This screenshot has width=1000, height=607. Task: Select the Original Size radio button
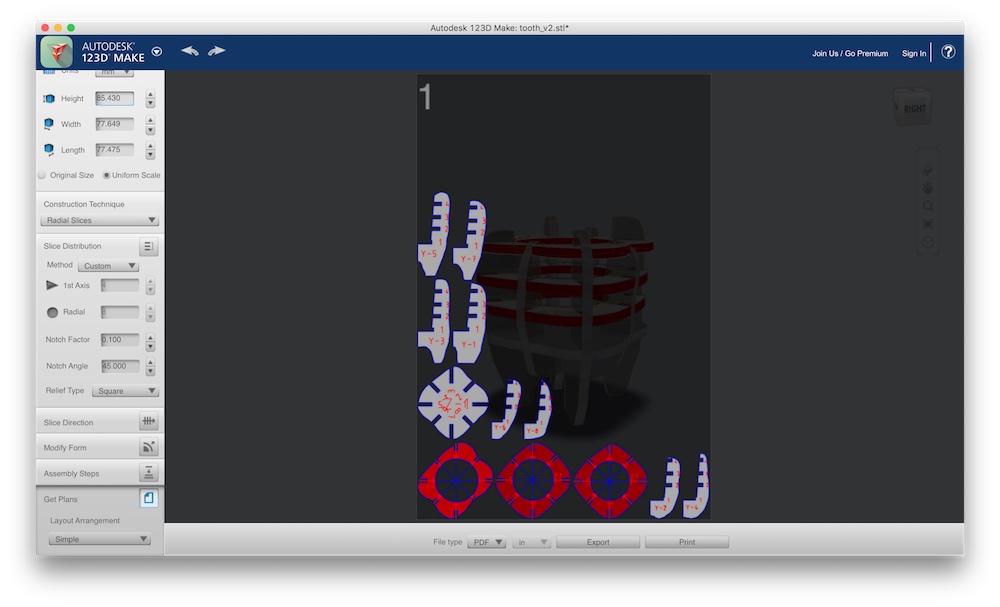(x=42, y=175)
